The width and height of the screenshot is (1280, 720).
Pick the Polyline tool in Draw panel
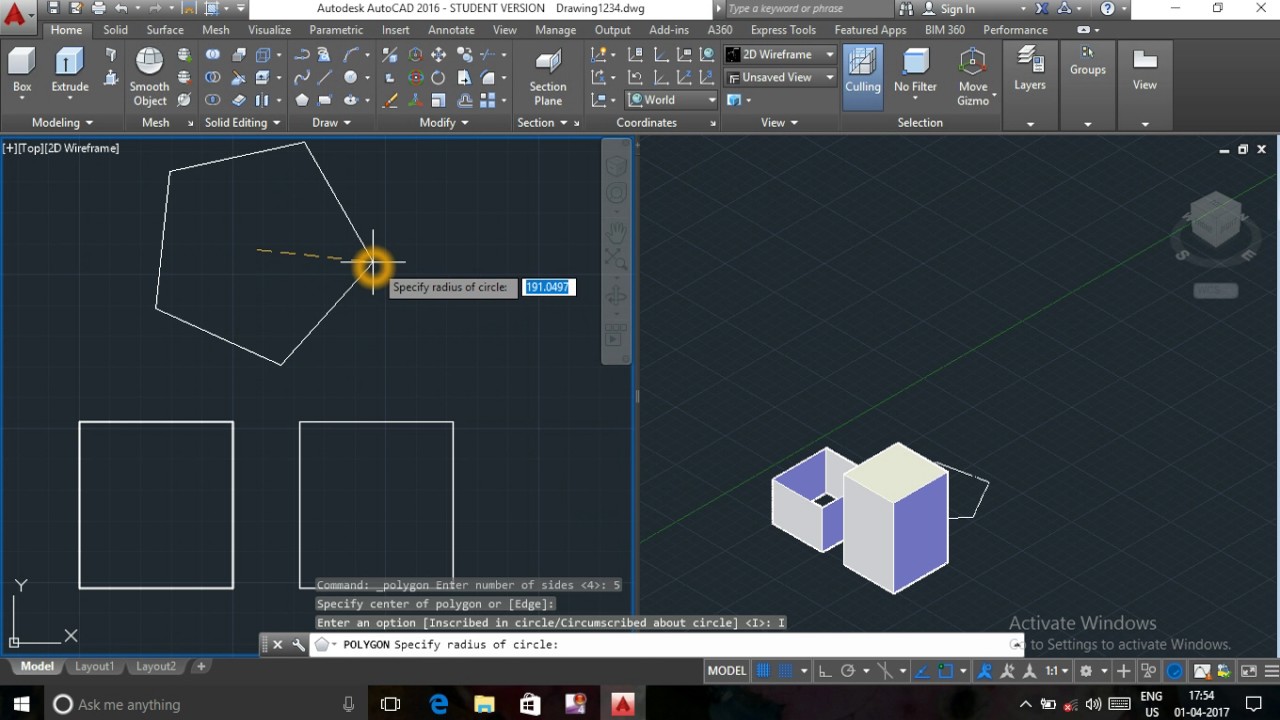pyautogui.click(x=301, y=54)
